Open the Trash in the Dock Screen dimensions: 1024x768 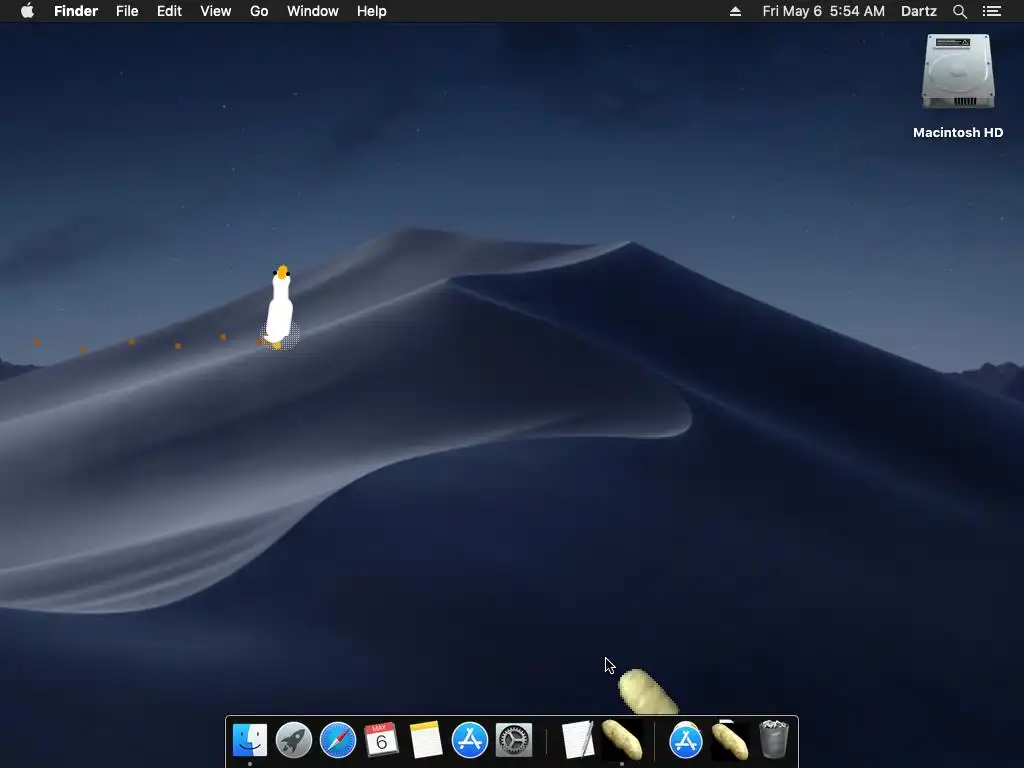point(774,739)
